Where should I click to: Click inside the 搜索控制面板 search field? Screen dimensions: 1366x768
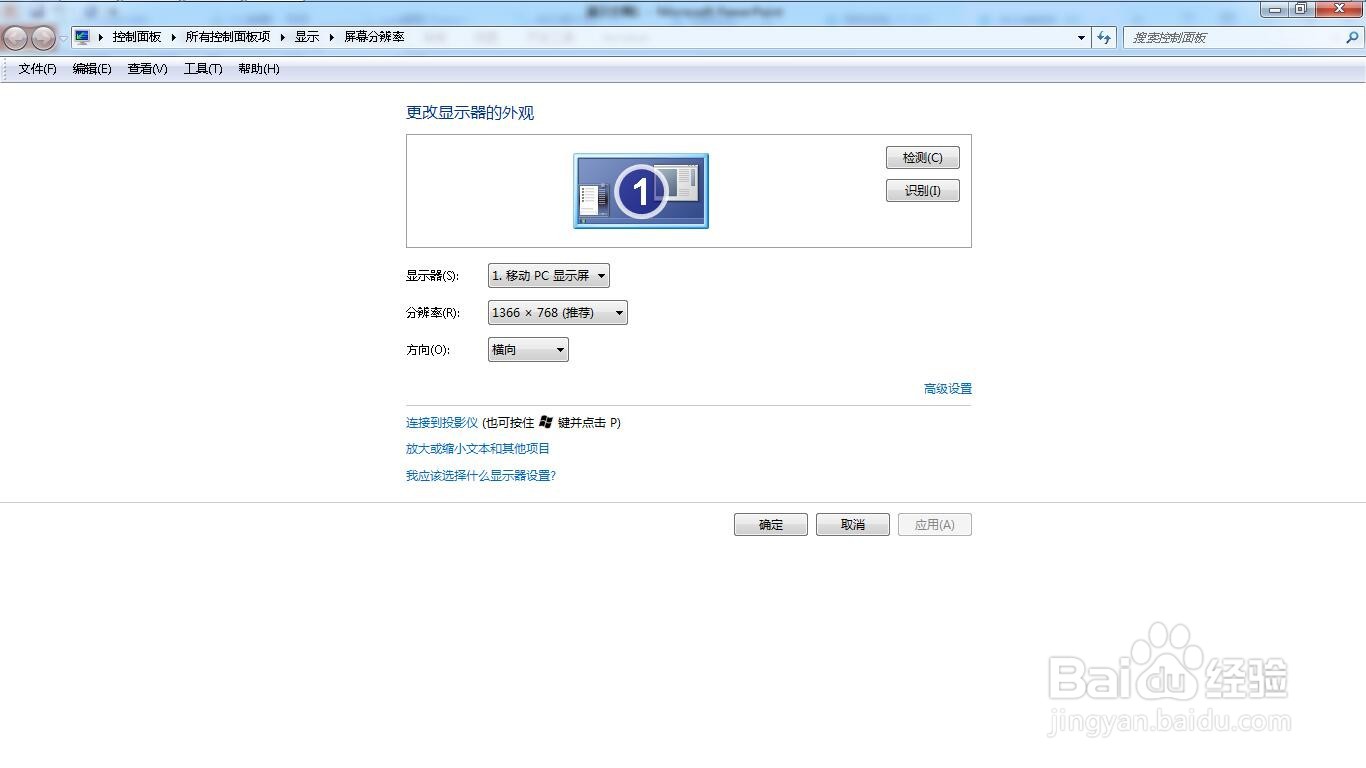(x=1235, y=37)
